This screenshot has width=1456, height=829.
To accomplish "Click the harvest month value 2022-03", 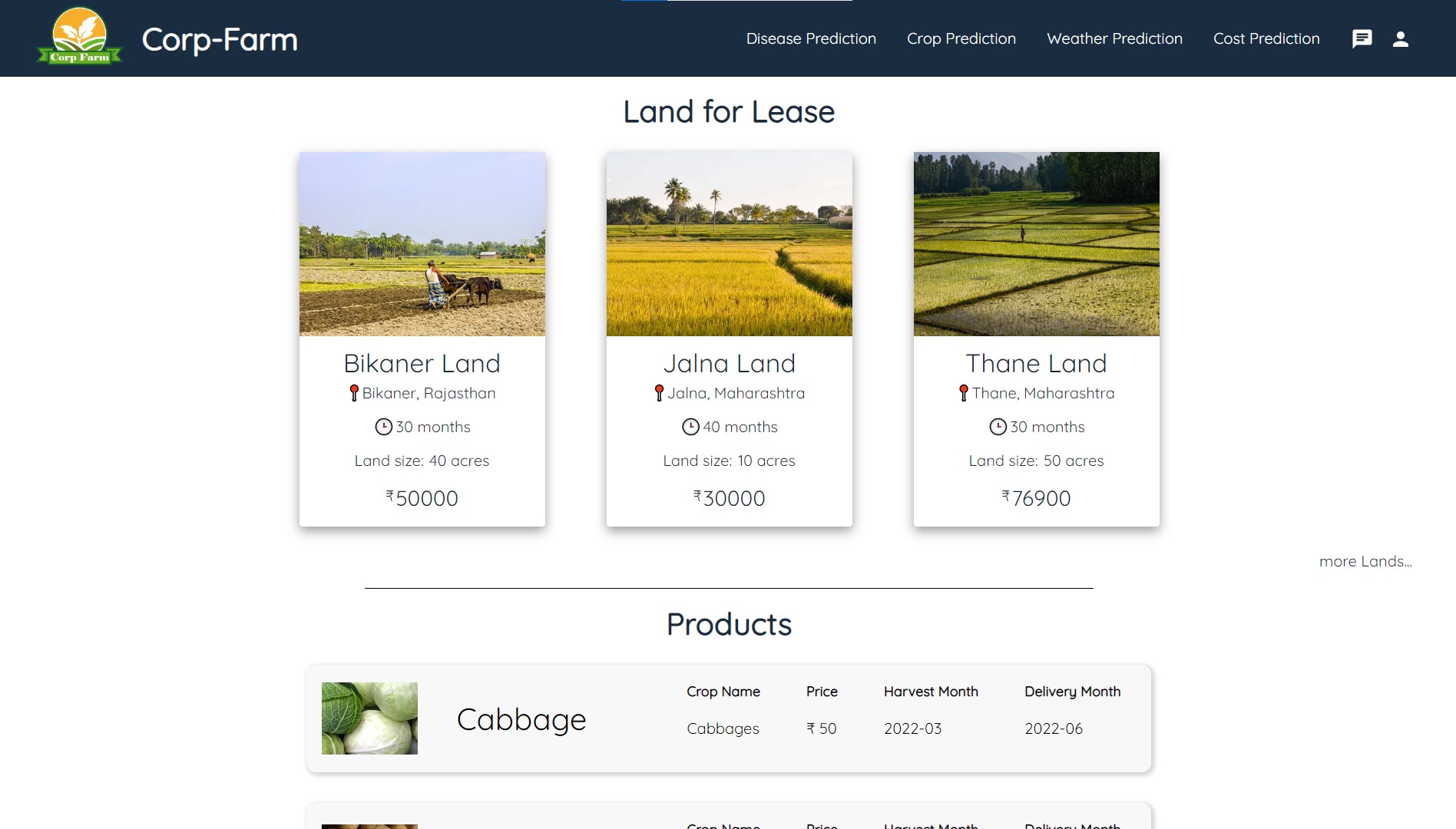I will pyautogui.click(x=912, y=728).
